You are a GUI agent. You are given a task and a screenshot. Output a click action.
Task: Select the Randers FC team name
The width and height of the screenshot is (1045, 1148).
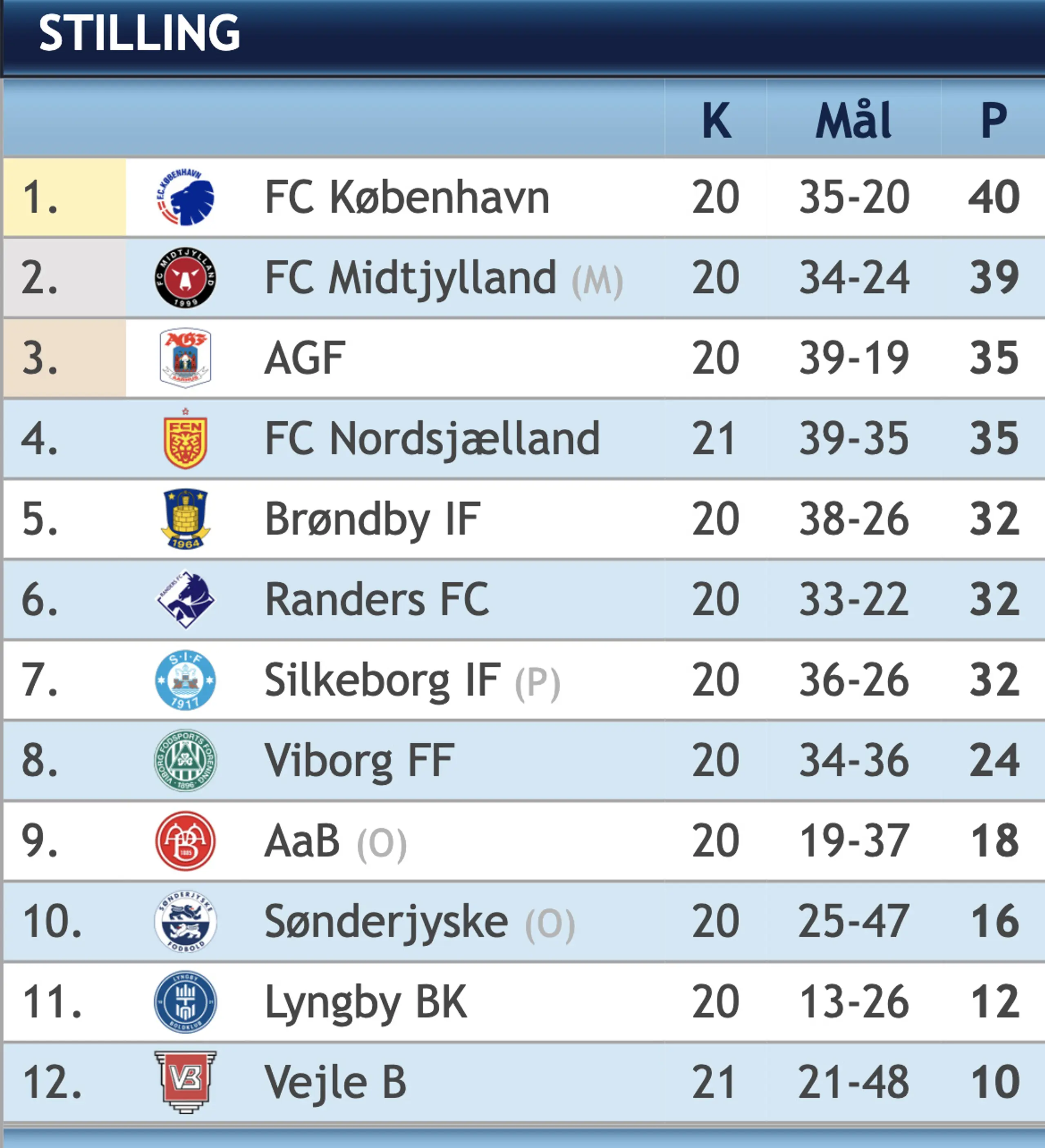[x=376, y=600]
